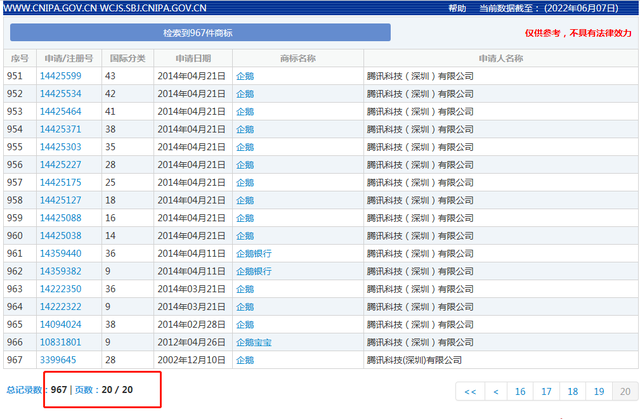Jump to results page 19
Image resolution: width=640 pixels, height=419 pixels.
tap(599, 392)
